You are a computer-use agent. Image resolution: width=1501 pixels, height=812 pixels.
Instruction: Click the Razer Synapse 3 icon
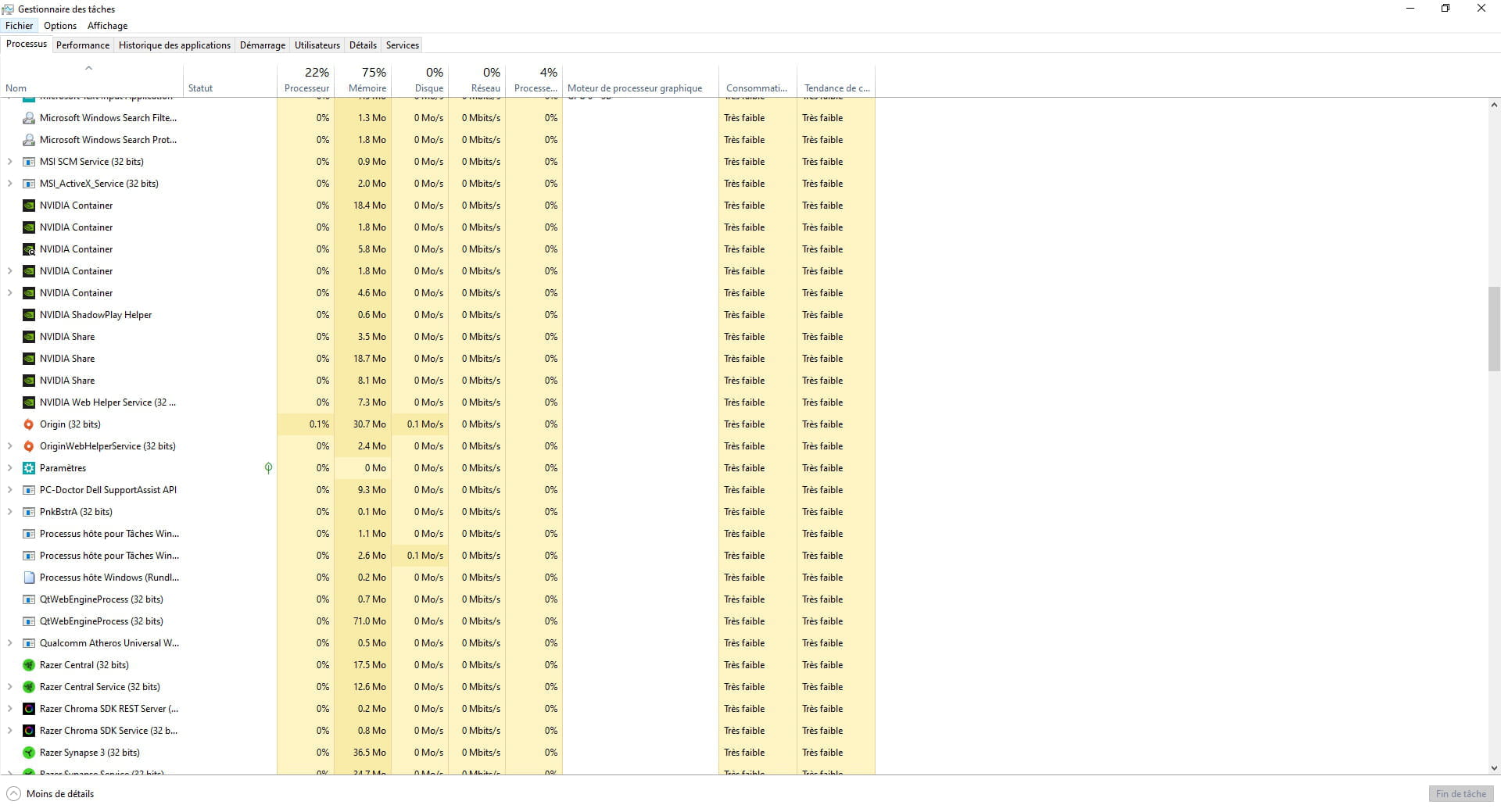(29, 753)
